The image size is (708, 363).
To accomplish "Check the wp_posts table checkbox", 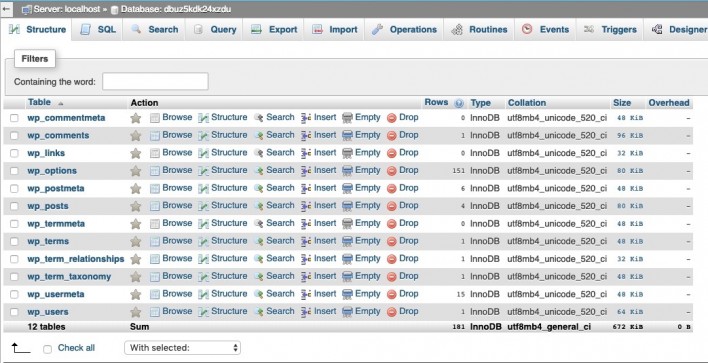I will point(14,206).
